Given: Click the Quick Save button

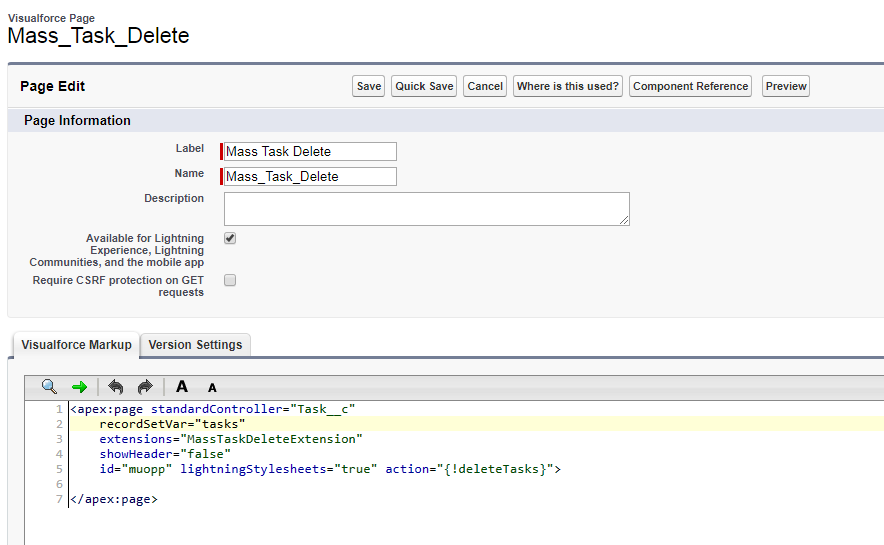Looking at the screenshot, I should point(424,86).
